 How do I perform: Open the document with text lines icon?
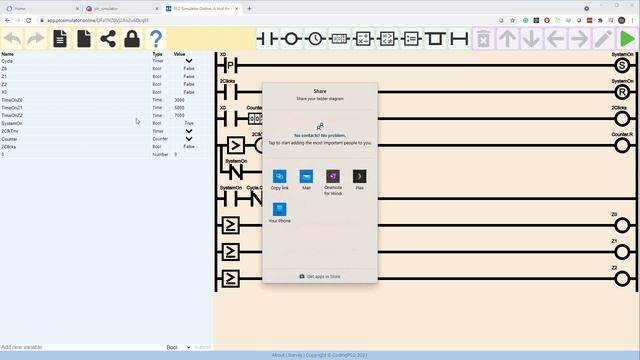tap(60, 39)
